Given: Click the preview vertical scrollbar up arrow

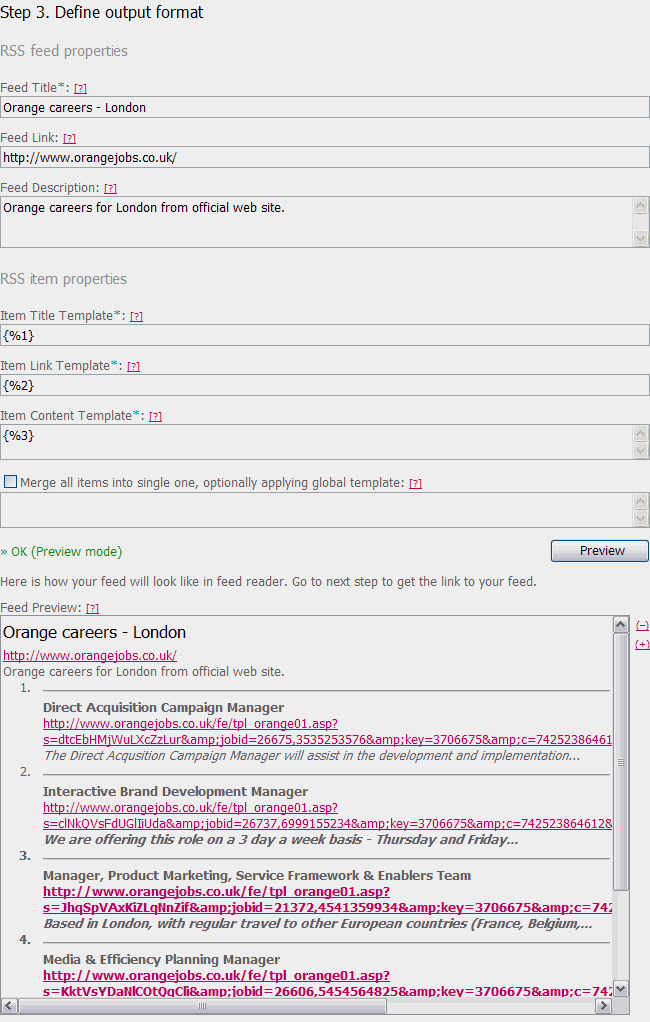Looking at the screenshot, I should coord(621,624).
